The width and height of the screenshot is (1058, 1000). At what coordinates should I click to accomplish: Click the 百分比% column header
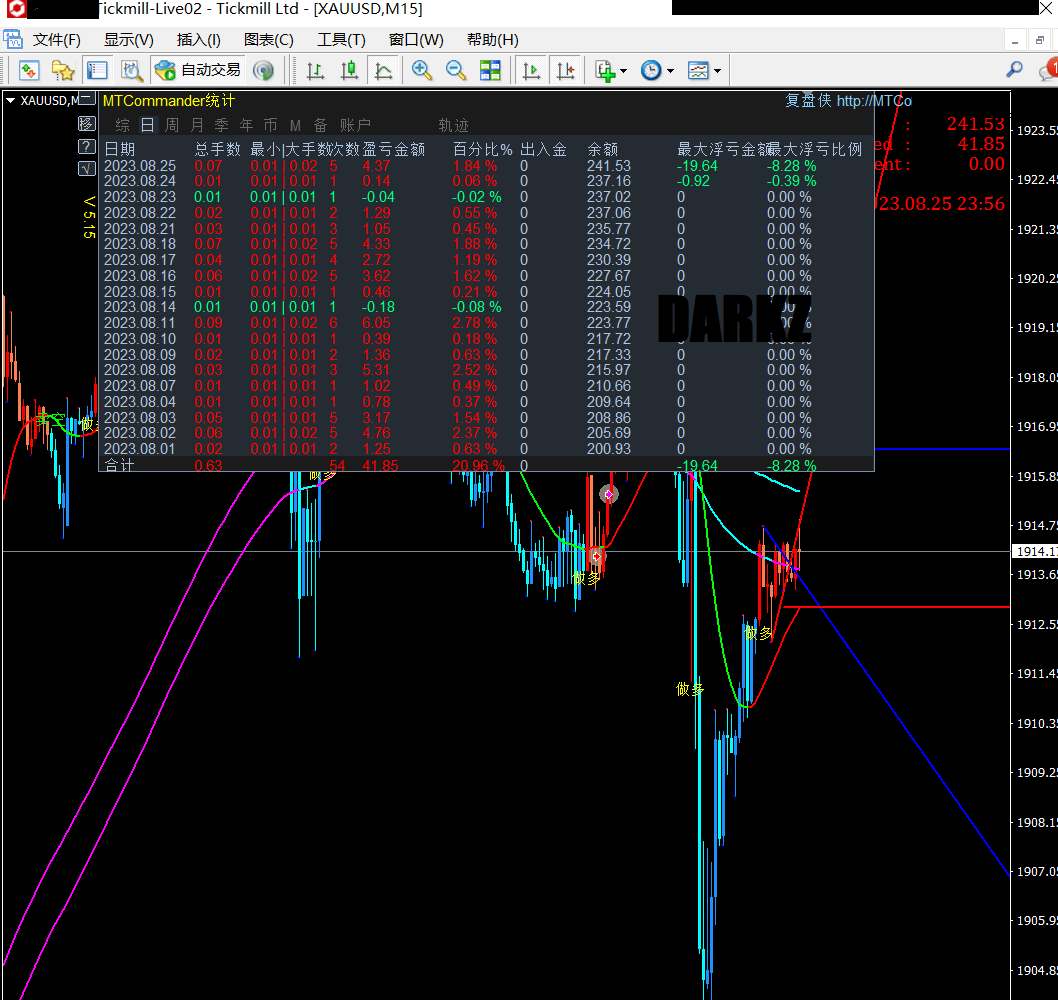click(482, 149)
